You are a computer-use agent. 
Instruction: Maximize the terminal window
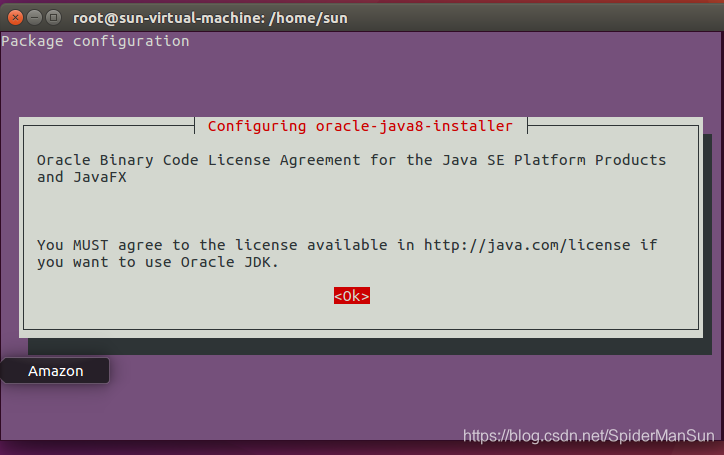coord(54,18)
